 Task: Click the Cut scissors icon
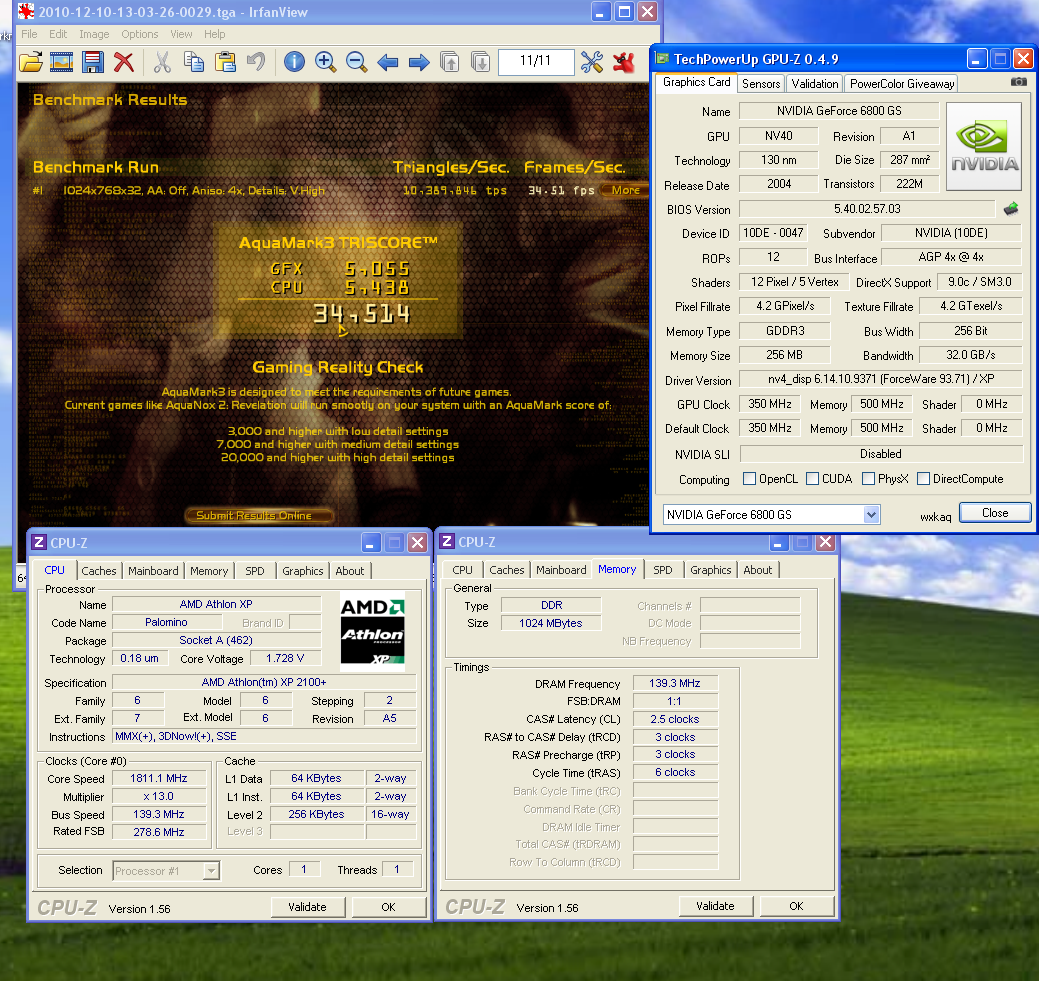[x=162, y=62]
